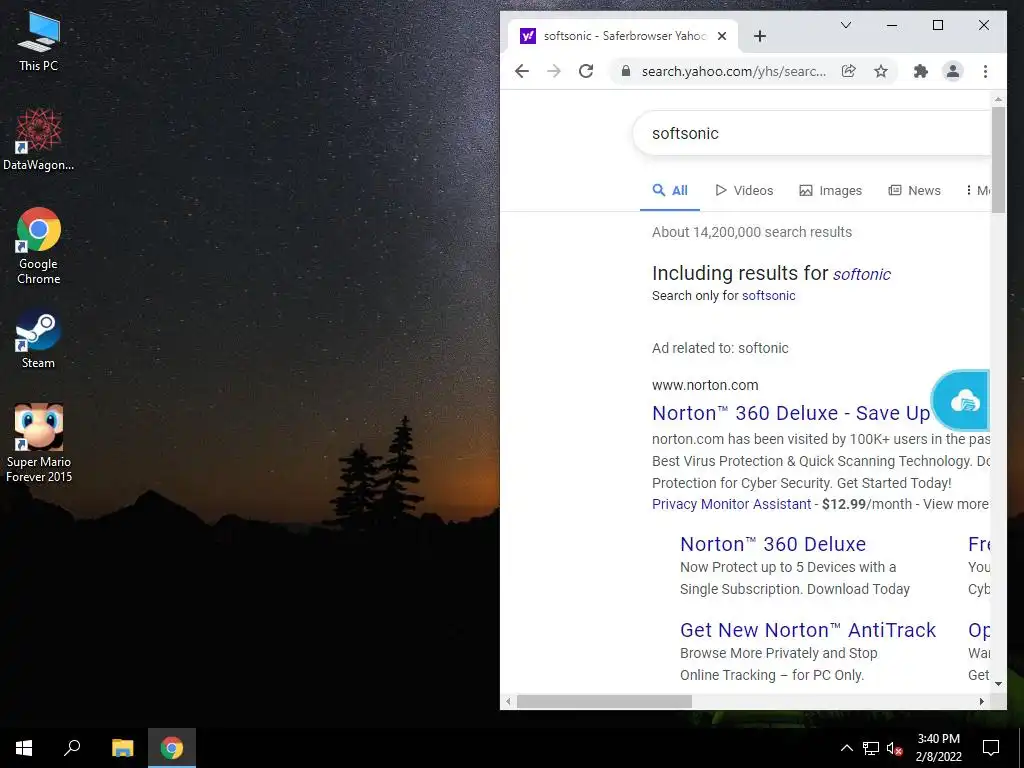1024x768 pixels.
Task: Reload the current page
Action: coord(586,71)
